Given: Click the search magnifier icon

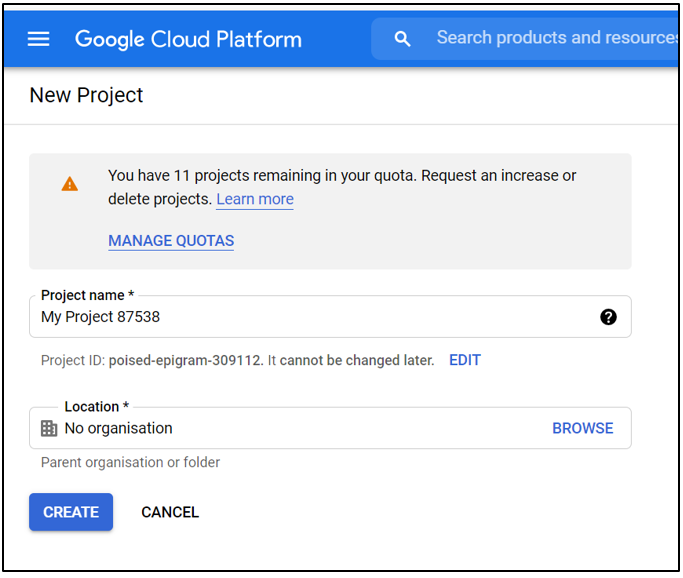Looking at the screenshot, I should tap(402, 39).
